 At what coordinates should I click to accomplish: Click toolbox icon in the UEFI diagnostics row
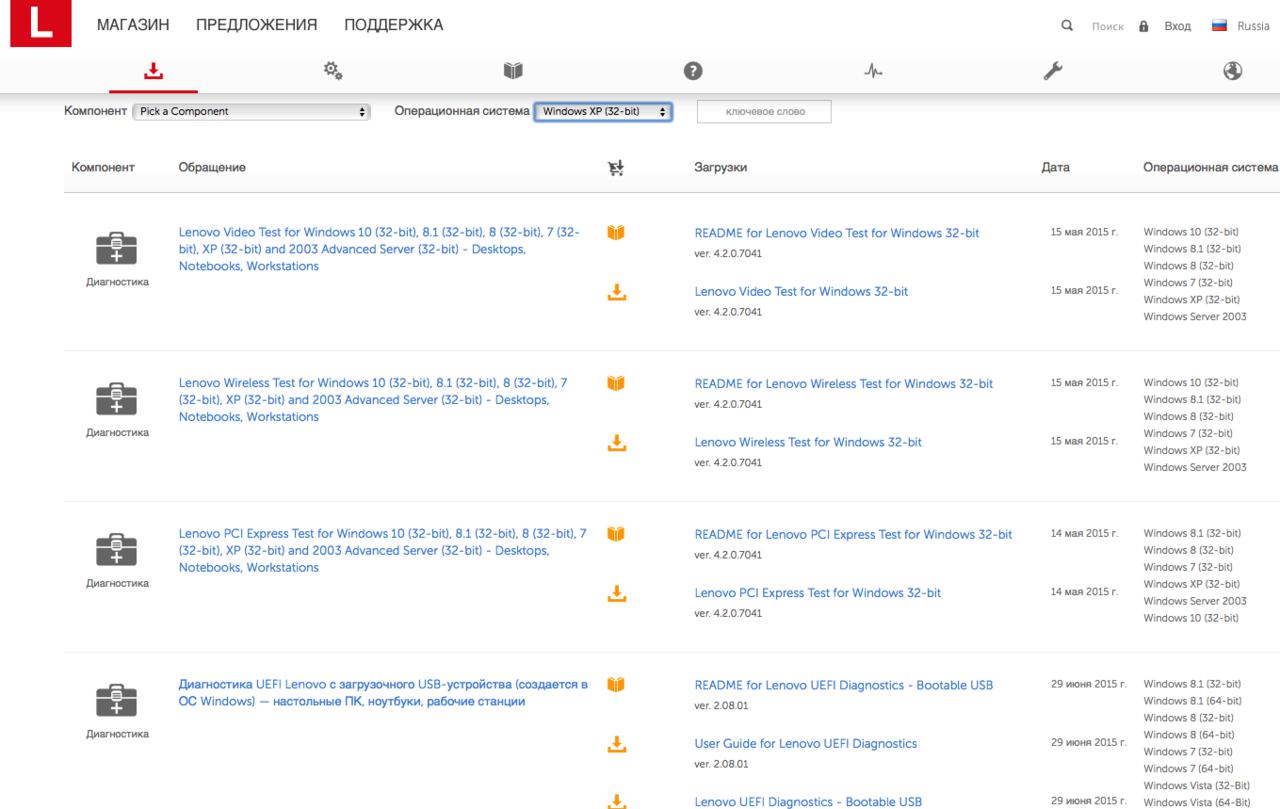point(117,700)
